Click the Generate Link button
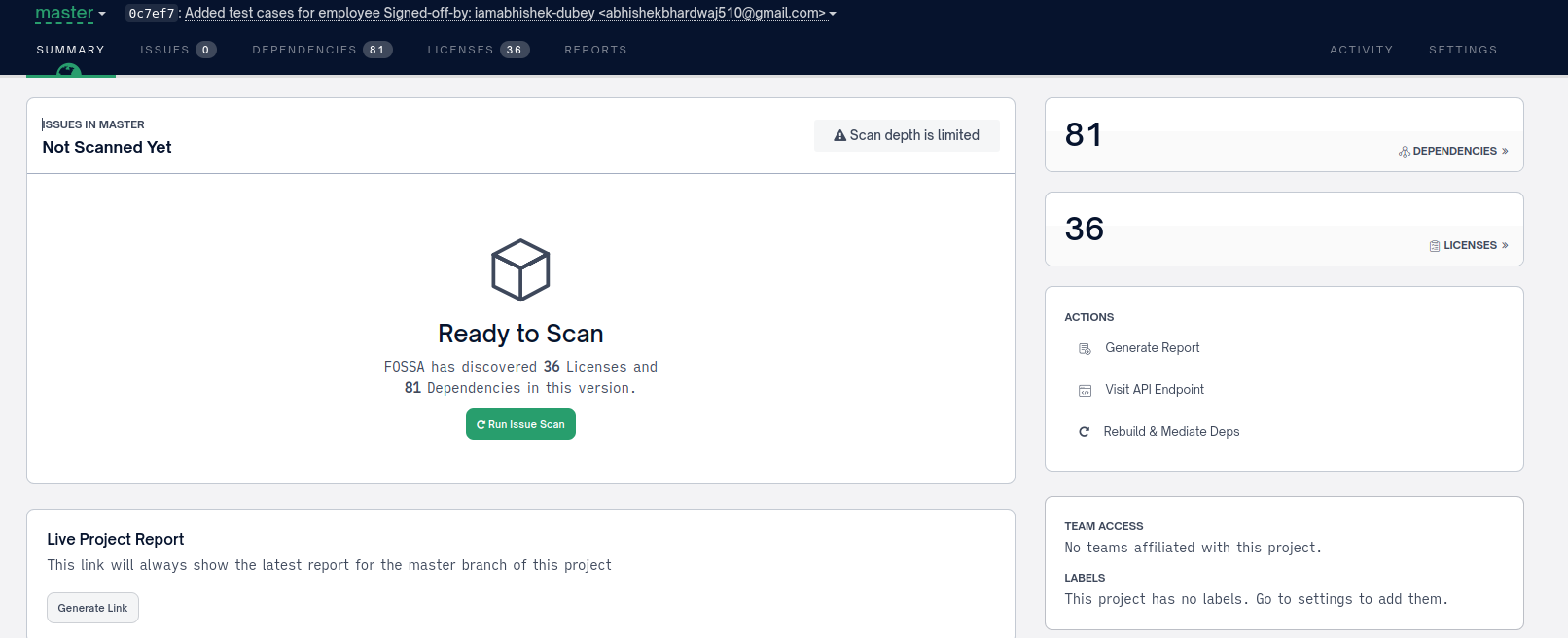Viewport: 1568px width, 638px height. coord(92,608)
